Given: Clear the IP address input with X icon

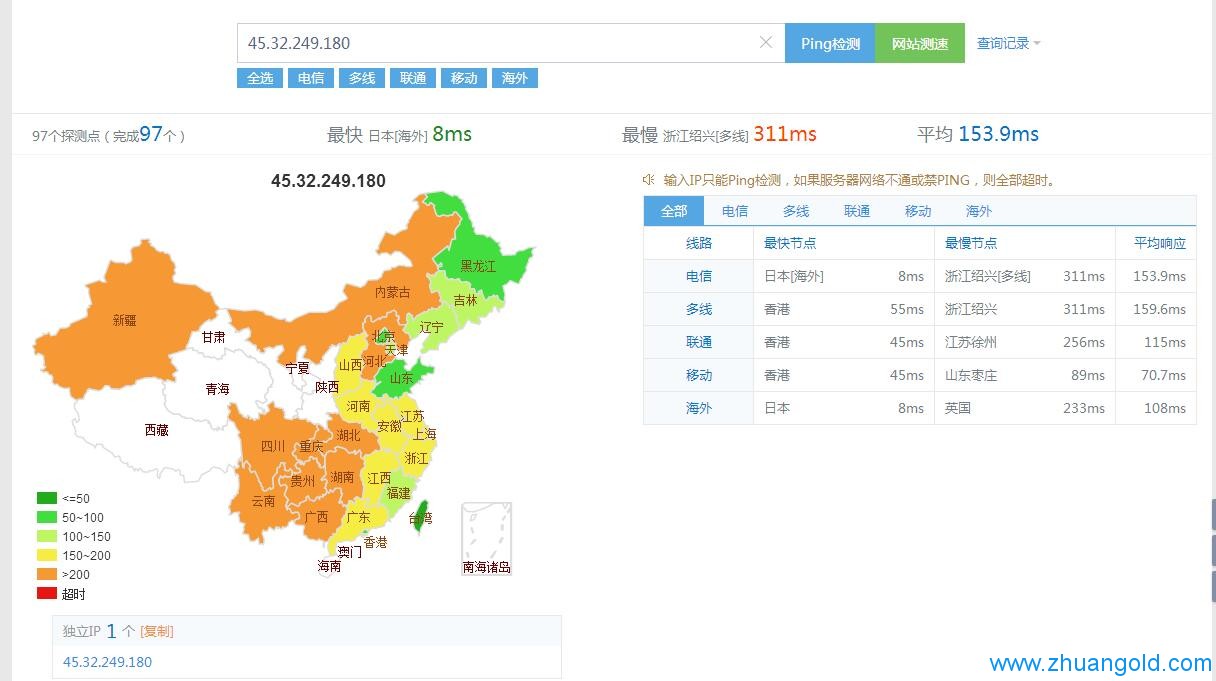Looking at the screenshot, I should coord(766,42).
